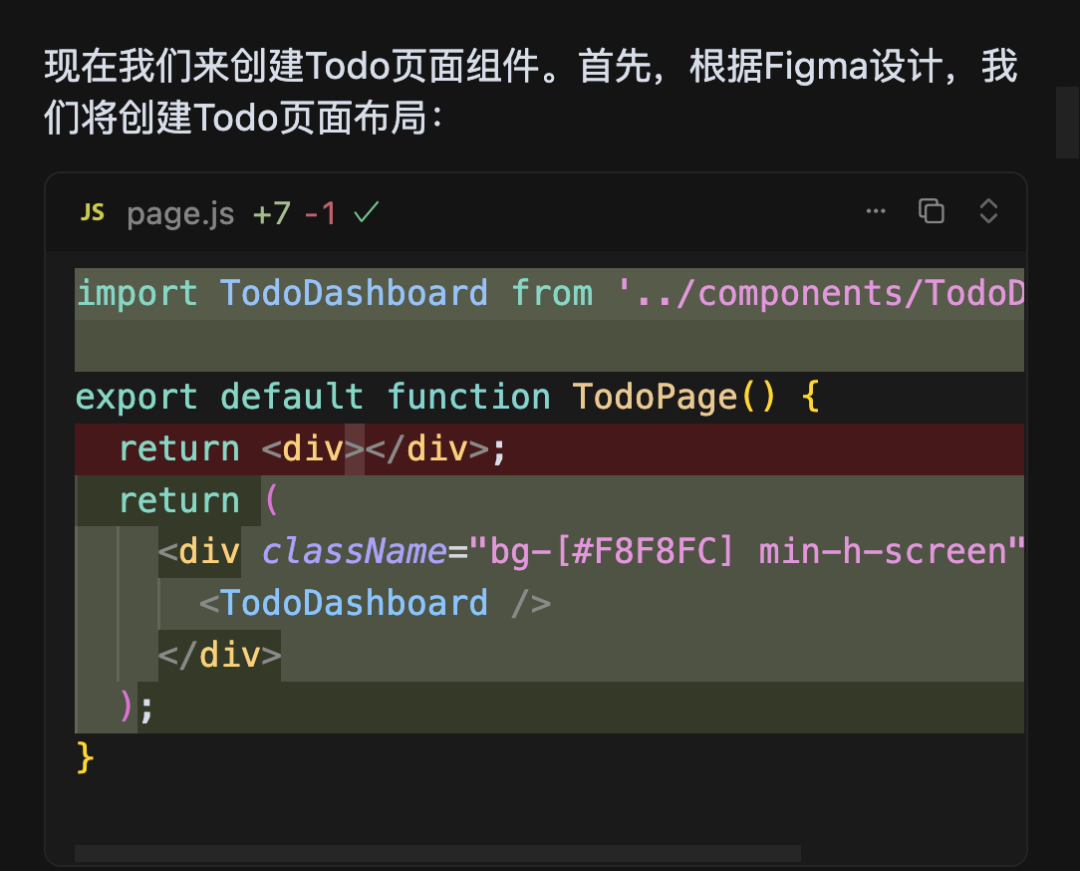Click the JS file type icon
This screenshot has width=1080, height=871.
[x=91, y=211]
